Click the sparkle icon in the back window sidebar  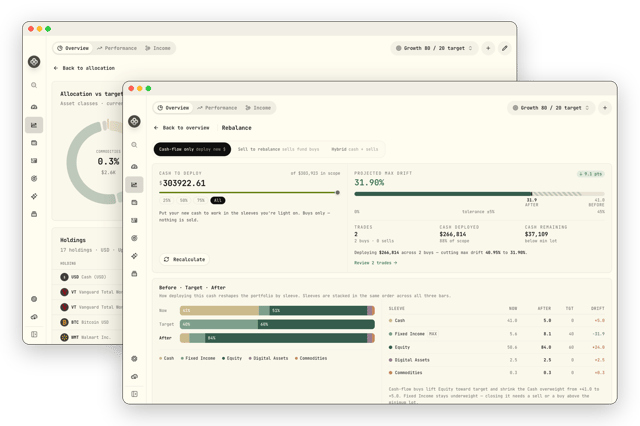click(34, 196)
